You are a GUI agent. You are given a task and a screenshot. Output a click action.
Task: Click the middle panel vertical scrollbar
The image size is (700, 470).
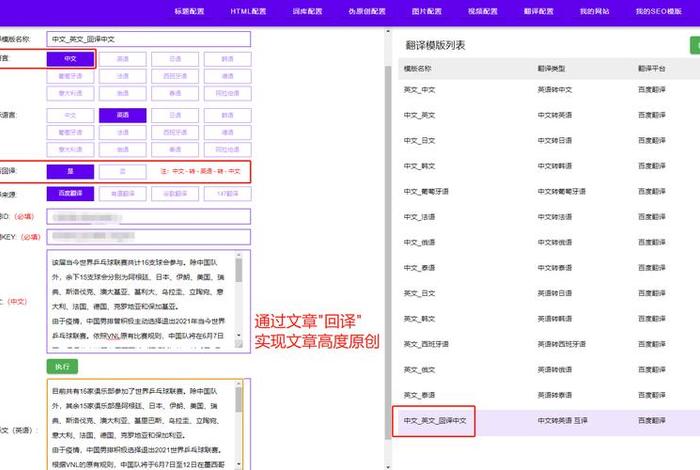tap(388, 253)
